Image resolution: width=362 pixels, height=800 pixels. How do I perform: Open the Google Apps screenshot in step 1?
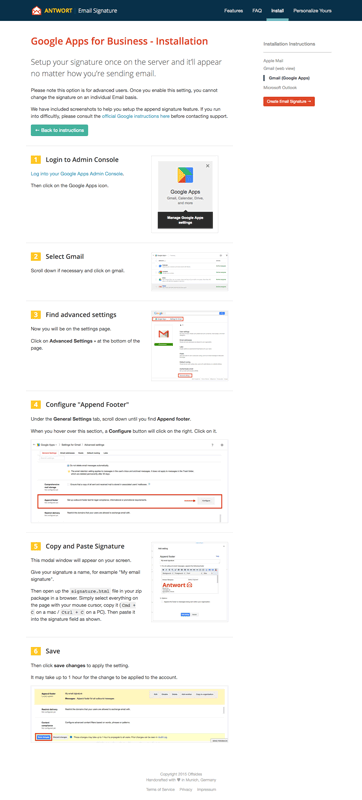click(185, 194)
